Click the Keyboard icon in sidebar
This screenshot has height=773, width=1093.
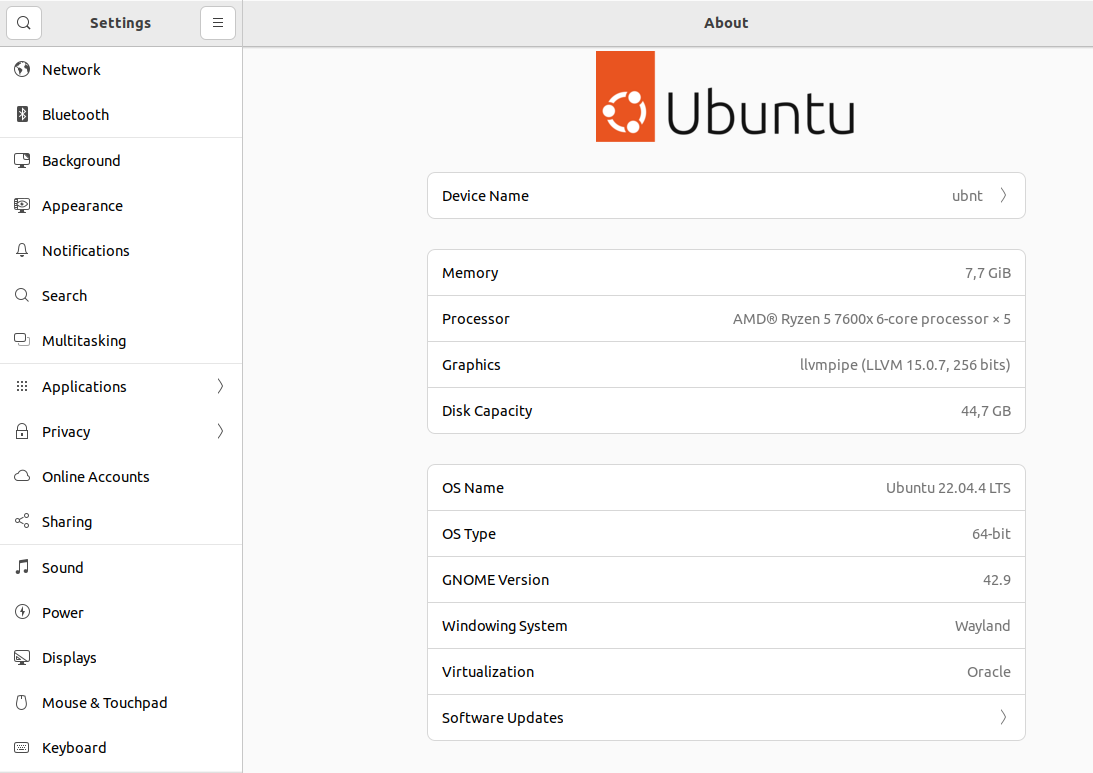(22, 747)
